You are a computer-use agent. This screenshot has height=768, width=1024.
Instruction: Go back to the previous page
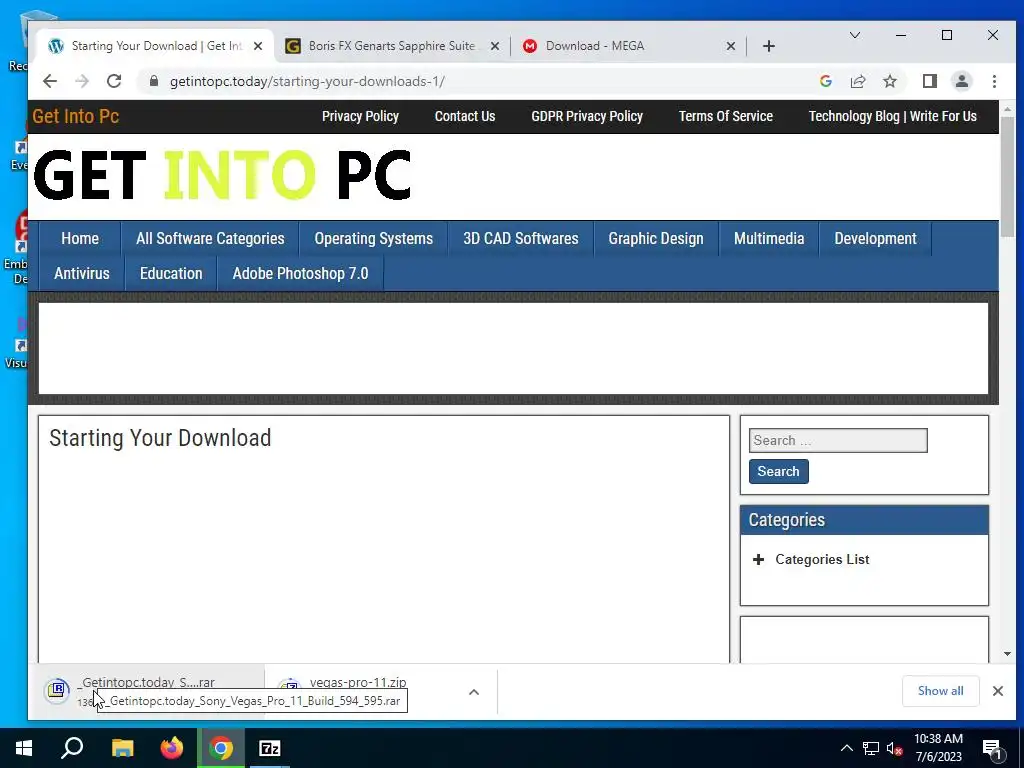[x=50, y=81]
